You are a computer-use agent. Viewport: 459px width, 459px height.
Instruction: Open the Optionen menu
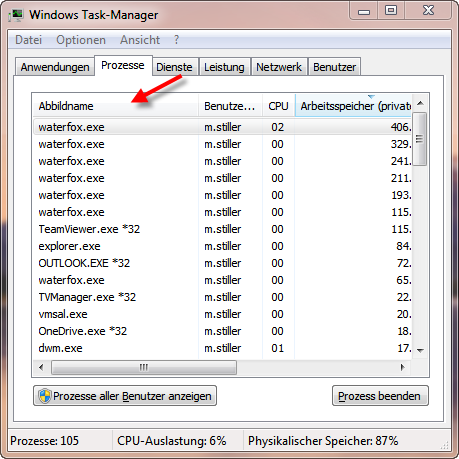point(81,40)
